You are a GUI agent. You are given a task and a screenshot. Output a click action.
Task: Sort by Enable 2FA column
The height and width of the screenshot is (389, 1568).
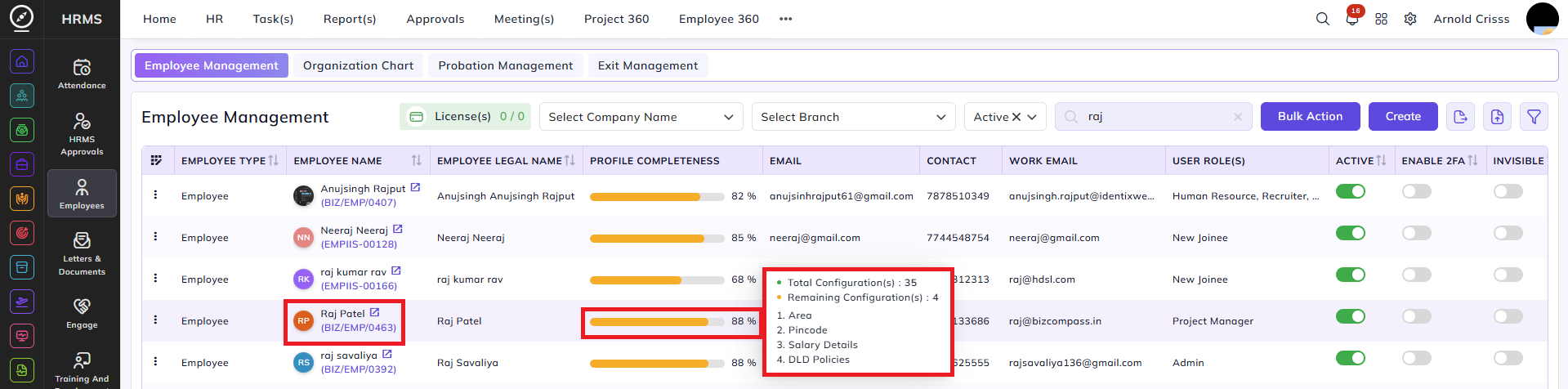1472,160
